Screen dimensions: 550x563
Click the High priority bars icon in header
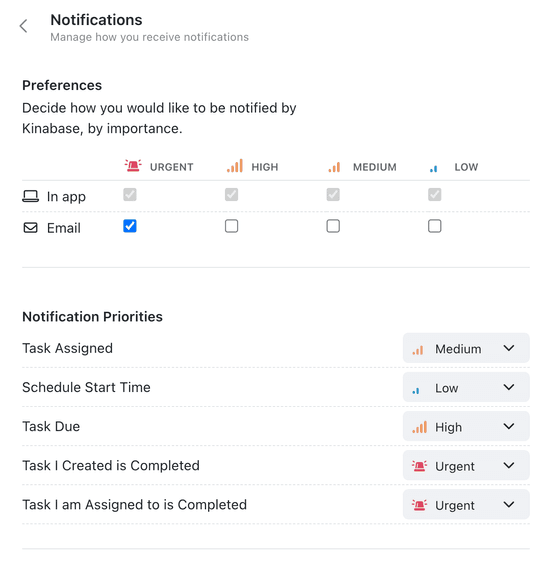point(235,166)
